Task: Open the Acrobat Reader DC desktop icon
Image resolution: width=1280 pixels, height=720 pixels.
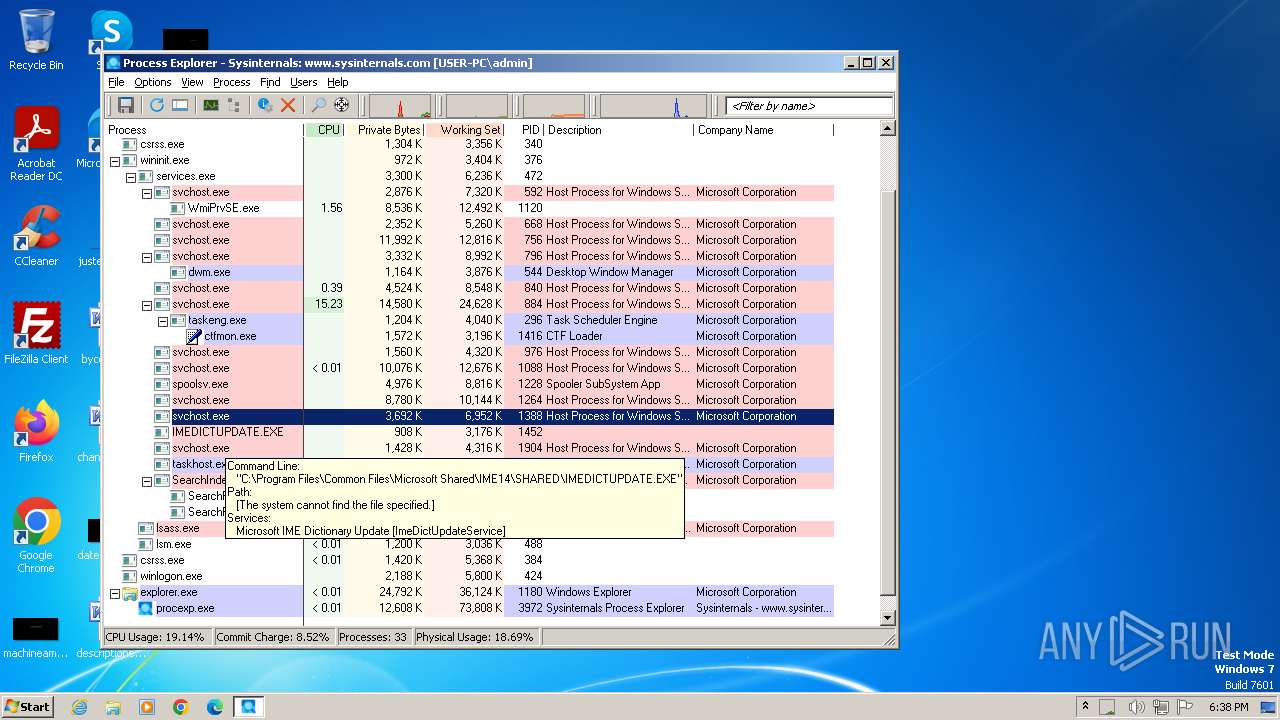Action: click(36, 144)
